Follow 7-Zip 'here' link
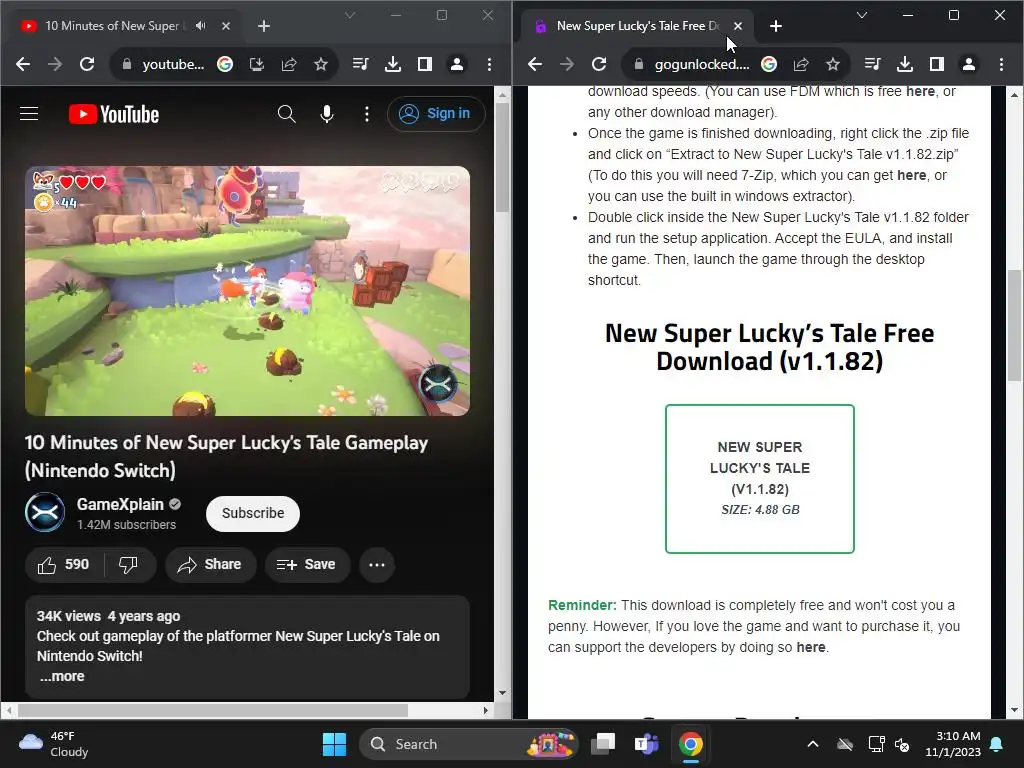 (x=912, y=175)
